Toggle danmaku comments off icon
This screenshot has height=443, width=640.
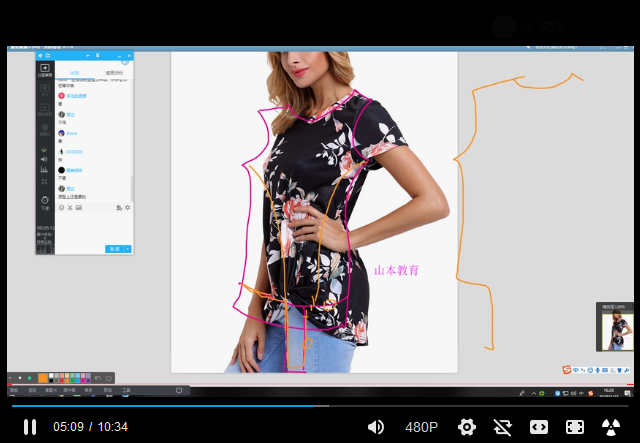(x=502, y=427)
